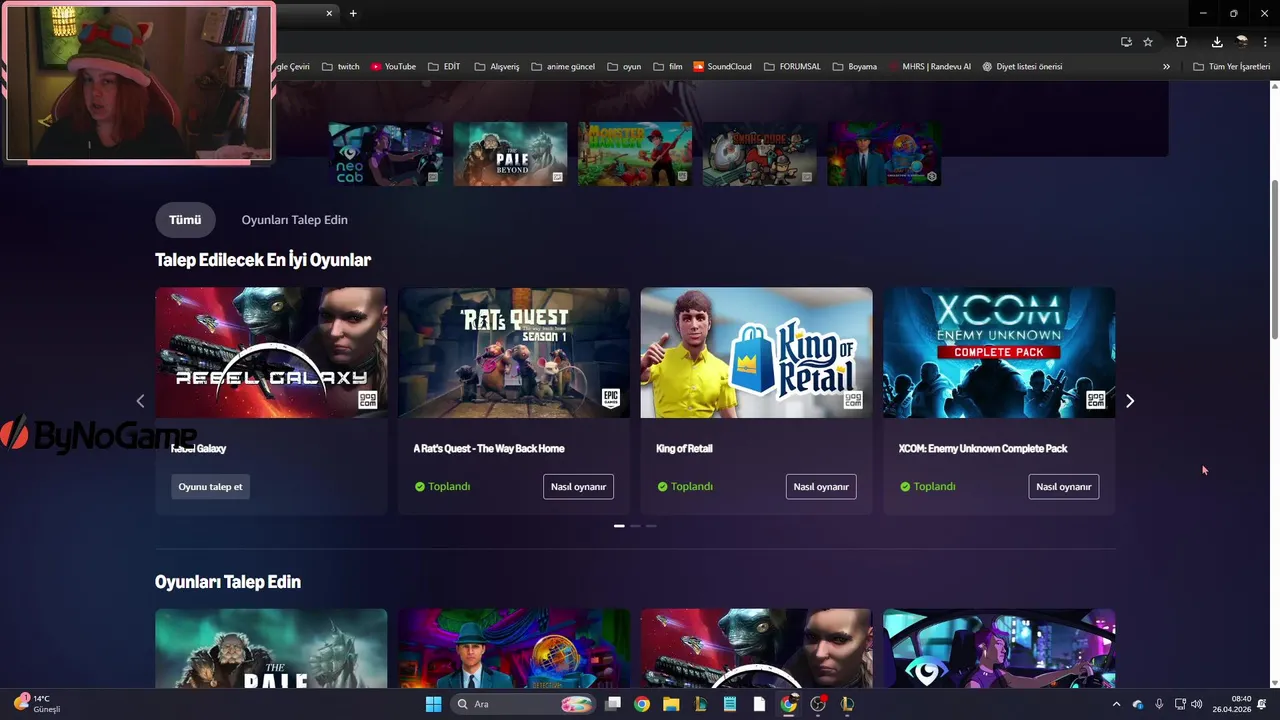Open the oyun bookmark folder
This screenshot has height=720, width=1280.
624,67
